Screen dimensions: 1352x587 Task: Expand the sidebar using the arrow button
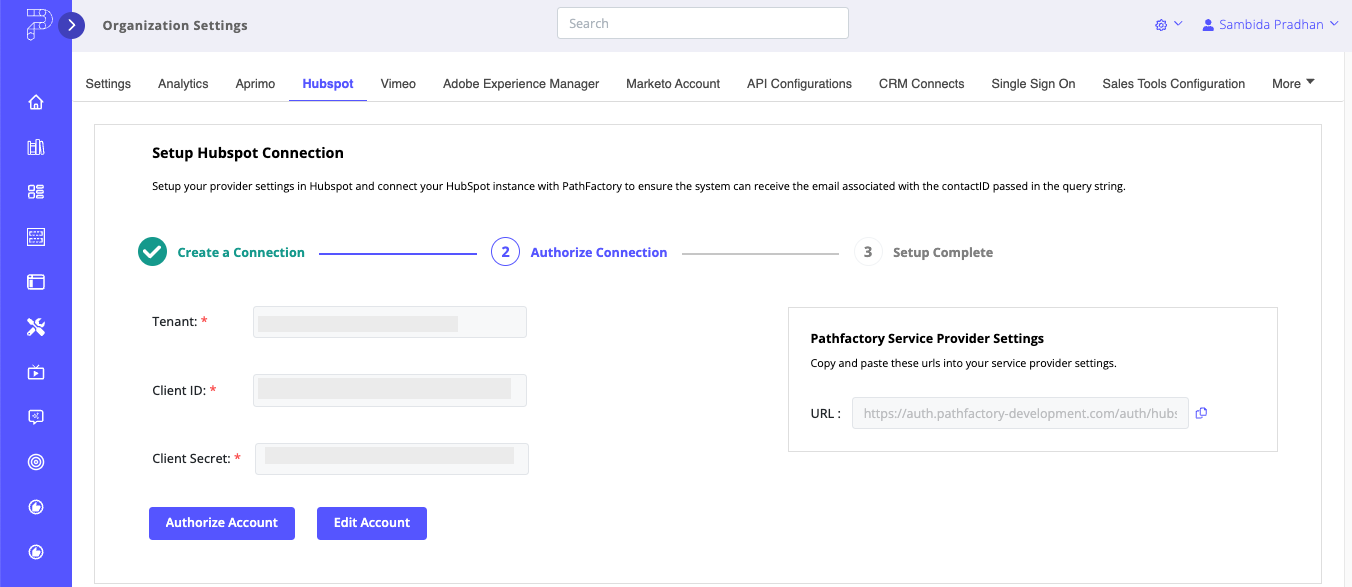(x=71, y=25)
